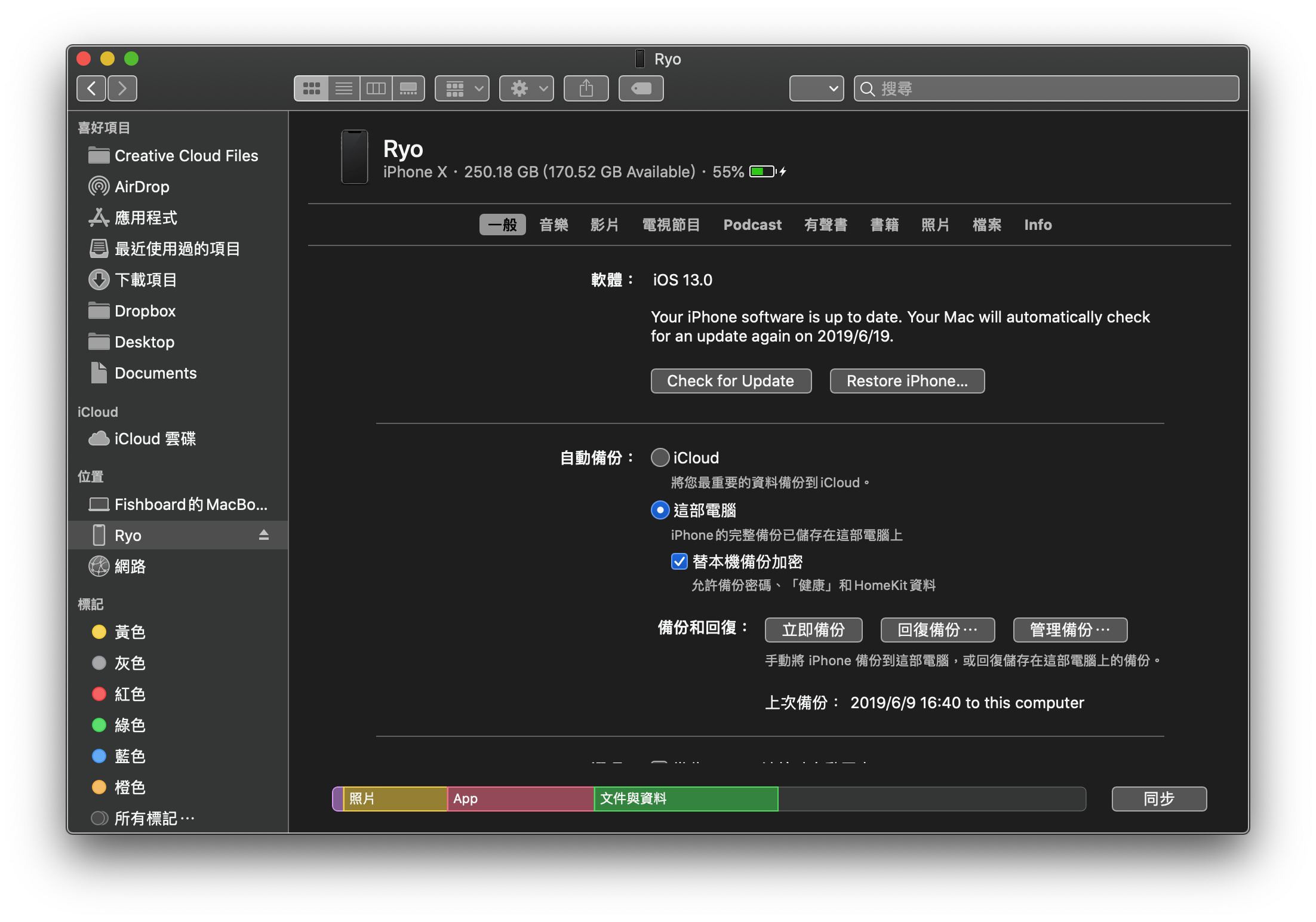Switch to the 檔案 tab
This screenshot has height=922, width=1316.
point(986,225)
